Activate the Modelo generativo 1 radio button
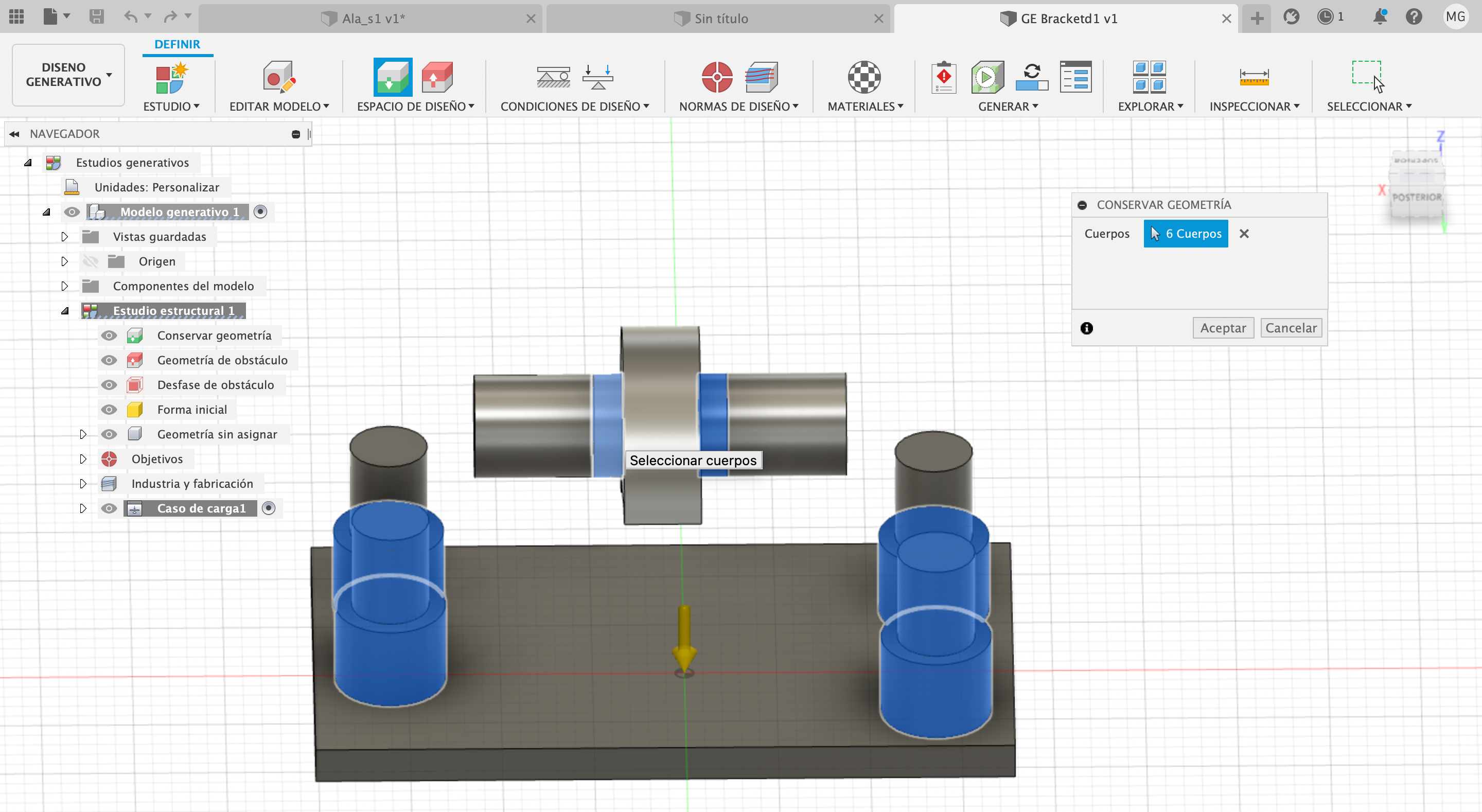This screenshot has height=812, width=1482. coord(260,212)
